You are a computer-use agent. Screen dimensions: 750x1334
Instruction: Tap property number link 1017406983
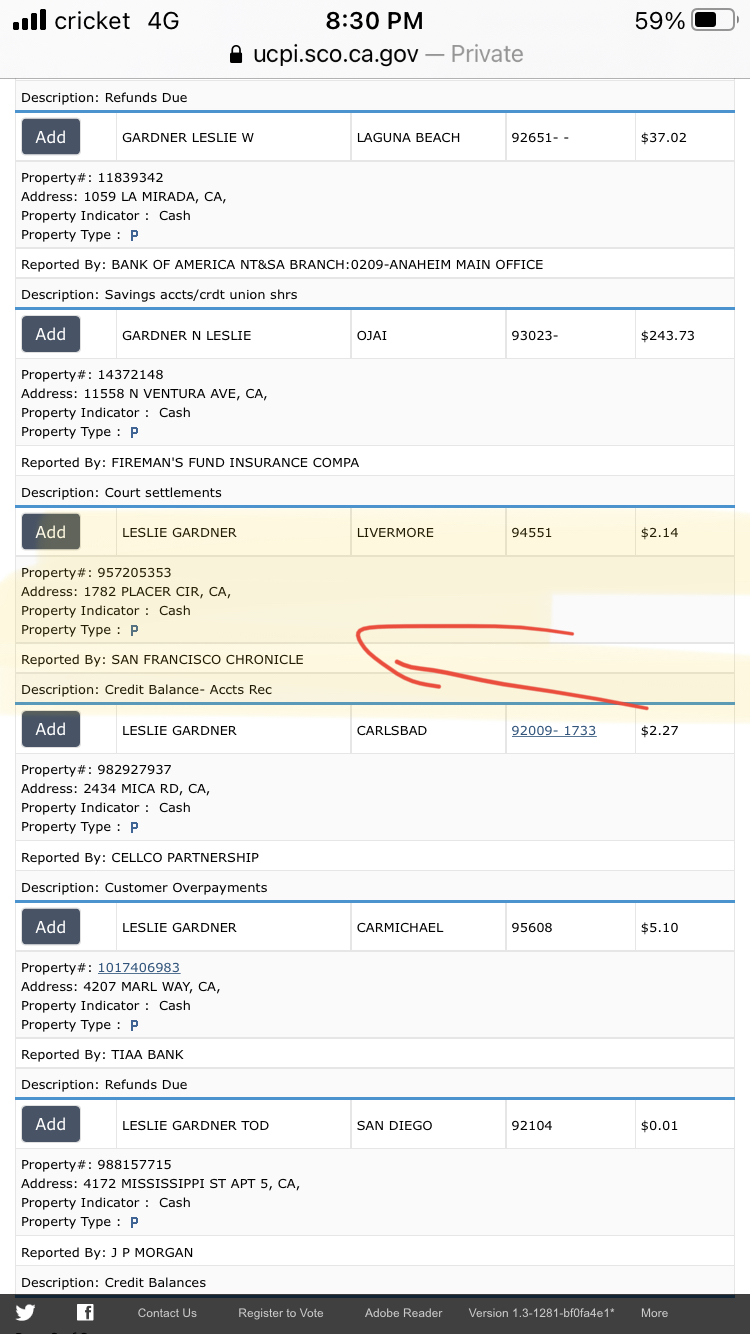point(139,967)
